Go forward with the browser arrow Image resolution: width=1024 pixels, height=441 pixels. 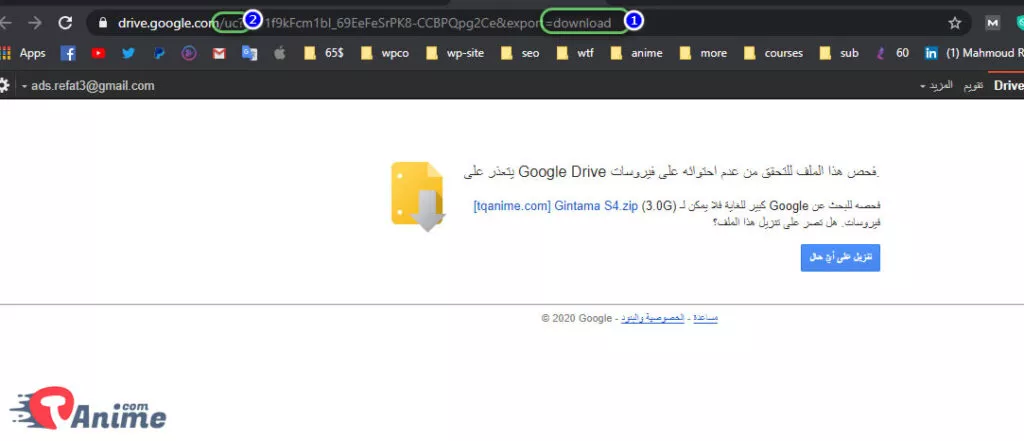click(x=35, y=23)
